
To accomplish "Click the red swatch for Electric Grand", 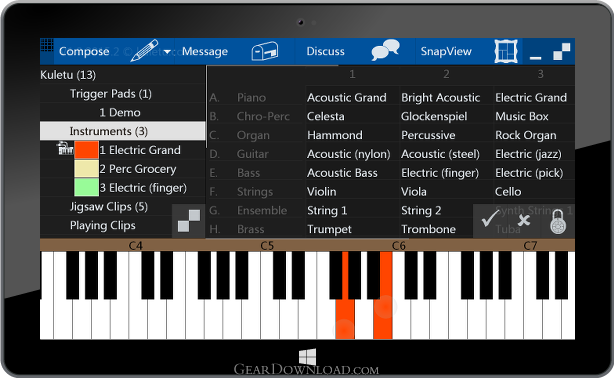I will coord(87,150).
